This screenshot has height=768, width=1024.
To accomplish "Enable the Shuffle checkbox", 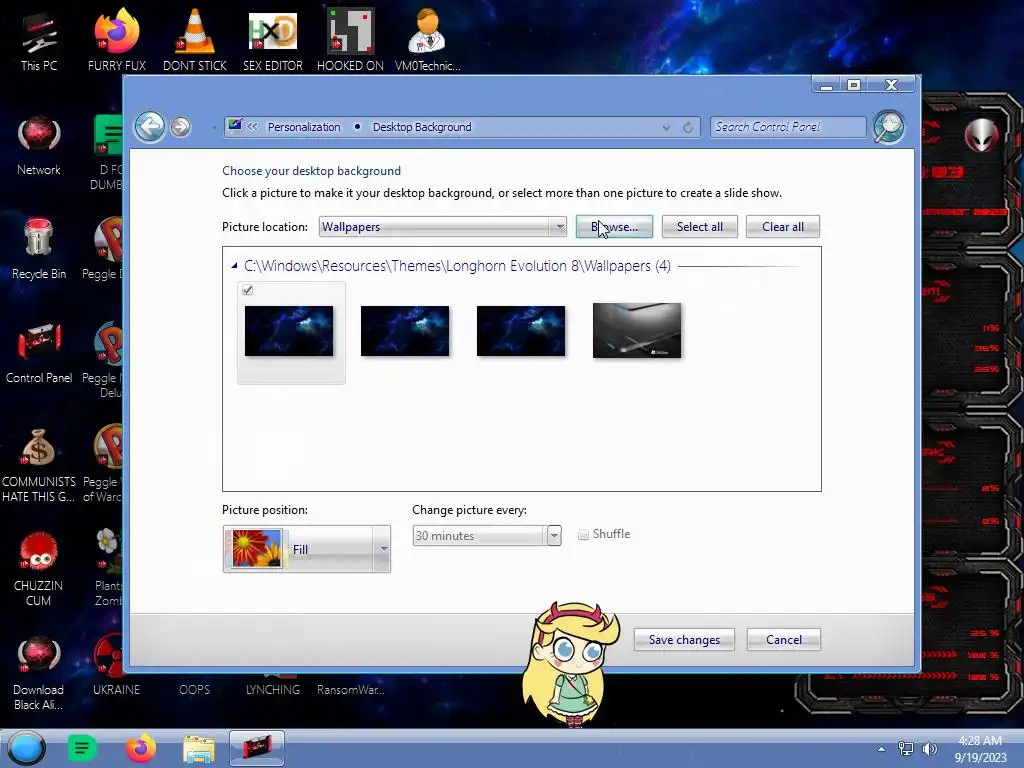I will point(583,535).
